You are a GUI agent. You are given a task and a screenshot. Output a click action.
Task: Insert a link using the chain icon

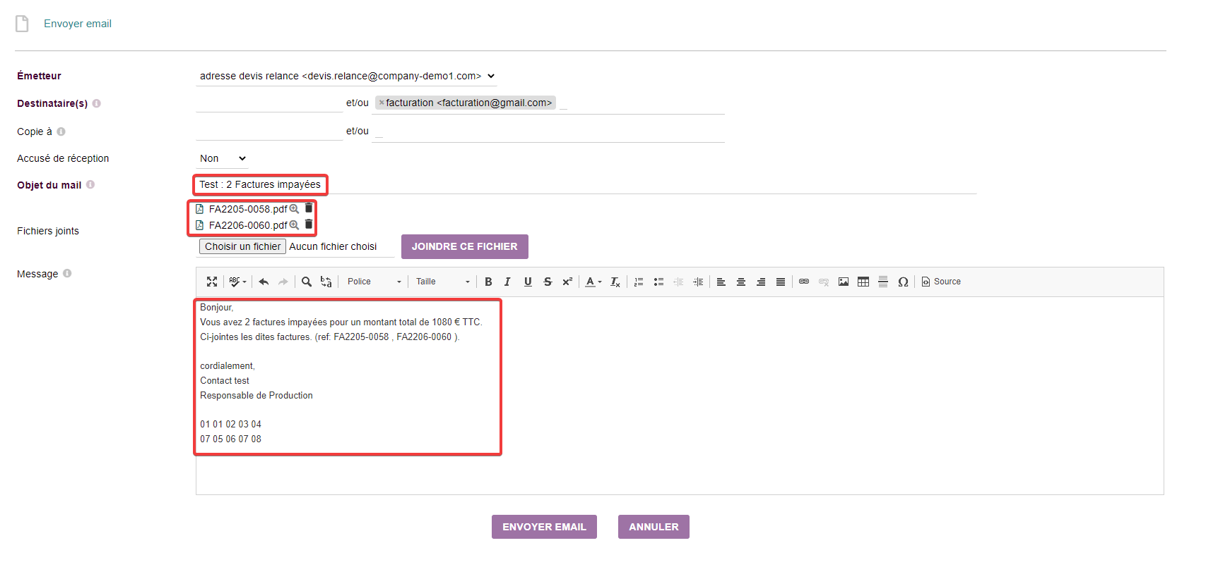pos(803,282)
